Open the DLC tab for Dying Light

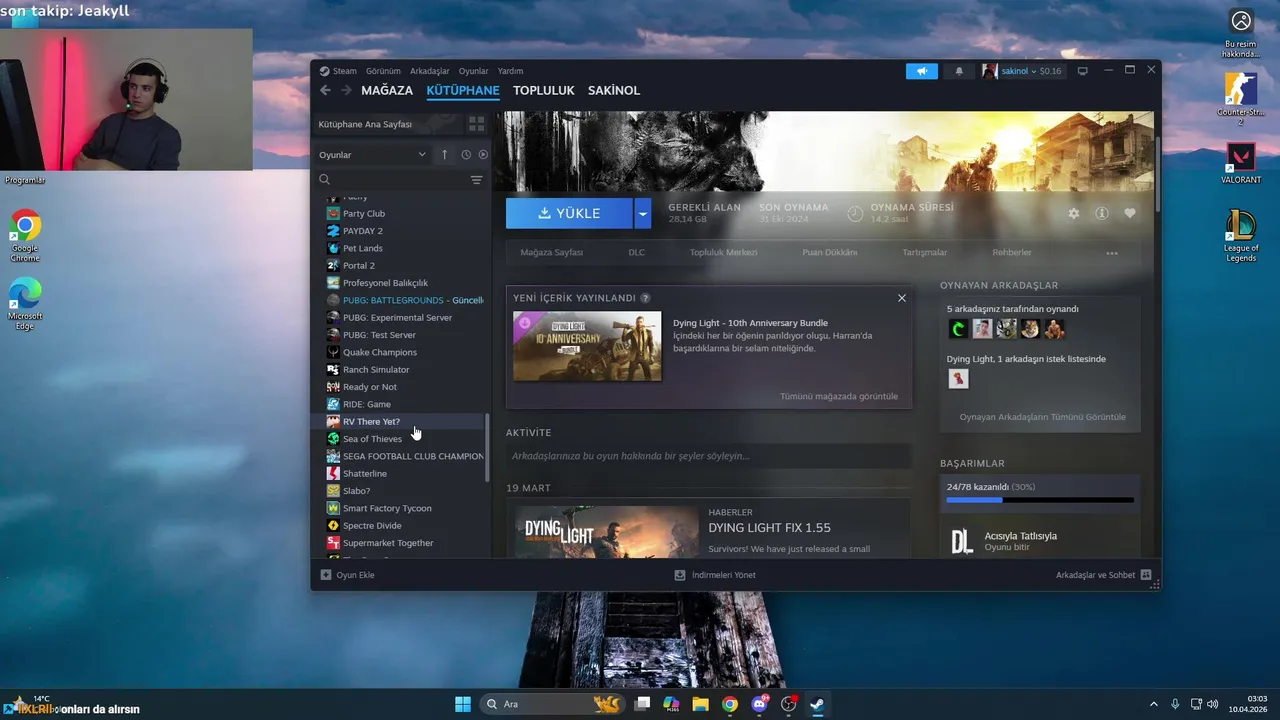point(636,253)
